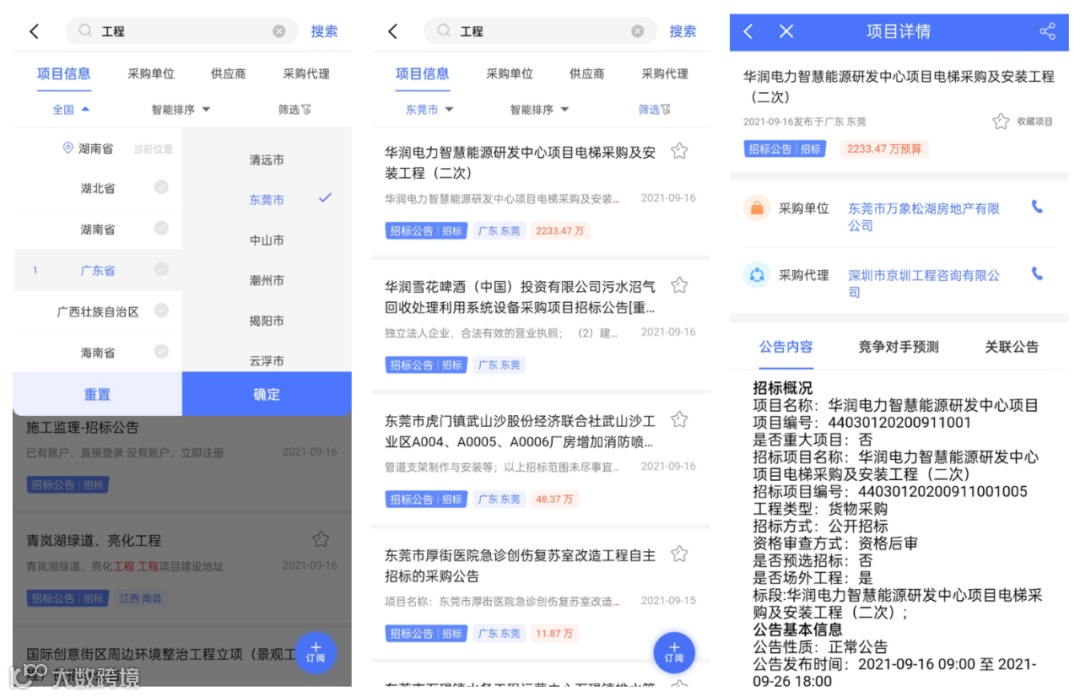Tap the 采购代理 round icon
Image resolution: width=1080 pixels, height=697 pixels.
pyautogui.click(x=756, y=275)
